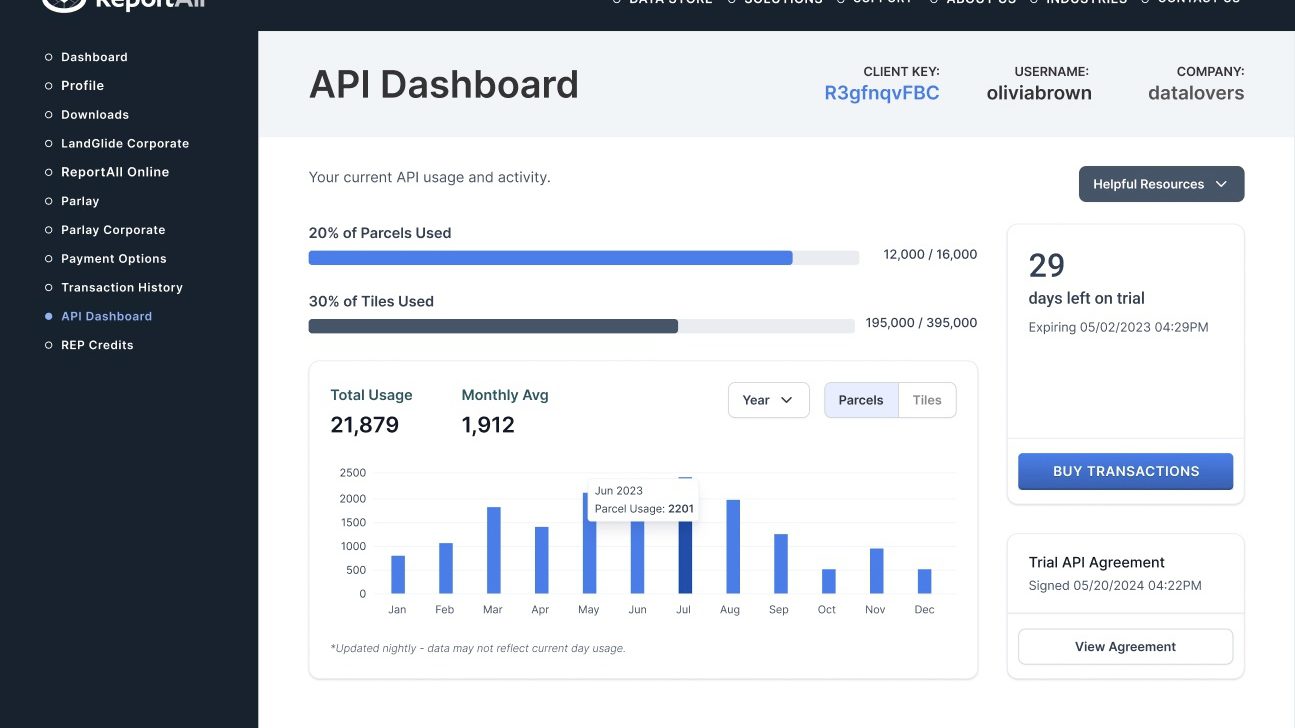Click the 29 days left number
The image size is (1295, 728).
pos(1047,265)
